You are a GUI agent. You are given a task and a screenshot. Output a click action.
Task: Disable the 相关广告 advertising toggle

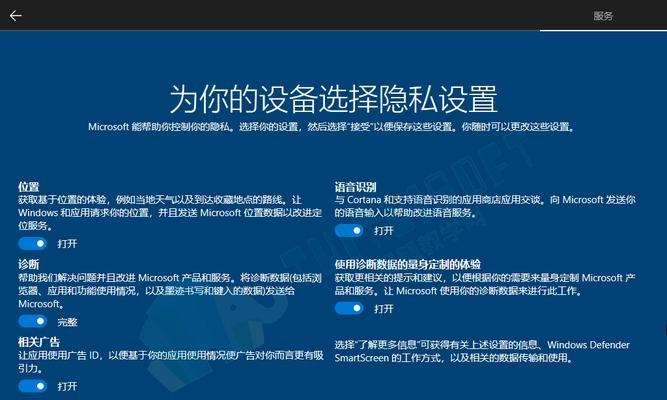tap(33, 386)
